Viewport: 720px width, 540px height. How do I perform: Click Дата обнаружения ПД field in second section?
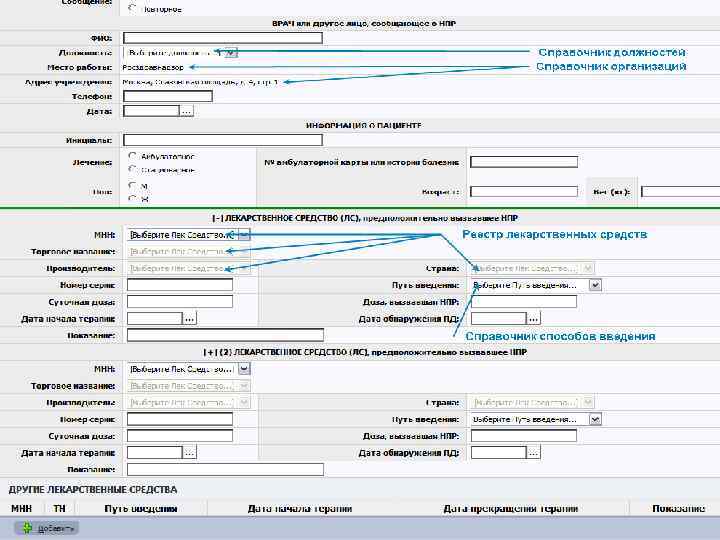coord(499,453)
